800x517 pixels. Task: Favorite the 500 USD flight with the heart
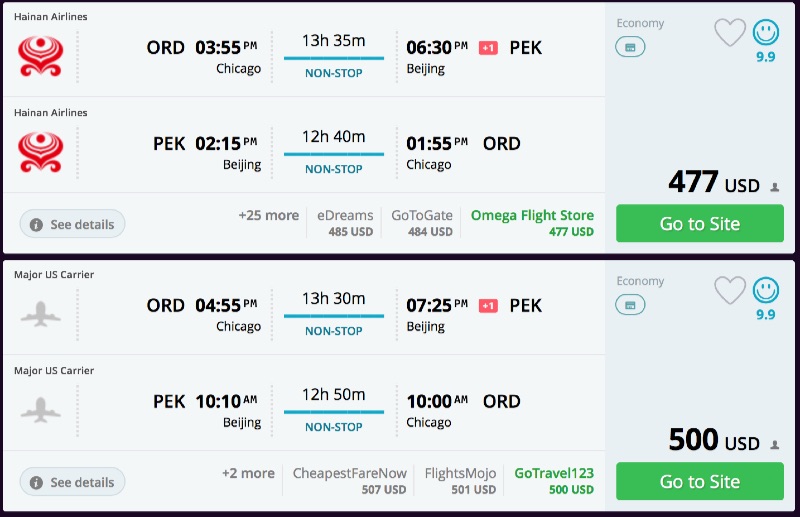tap(730, 291)
